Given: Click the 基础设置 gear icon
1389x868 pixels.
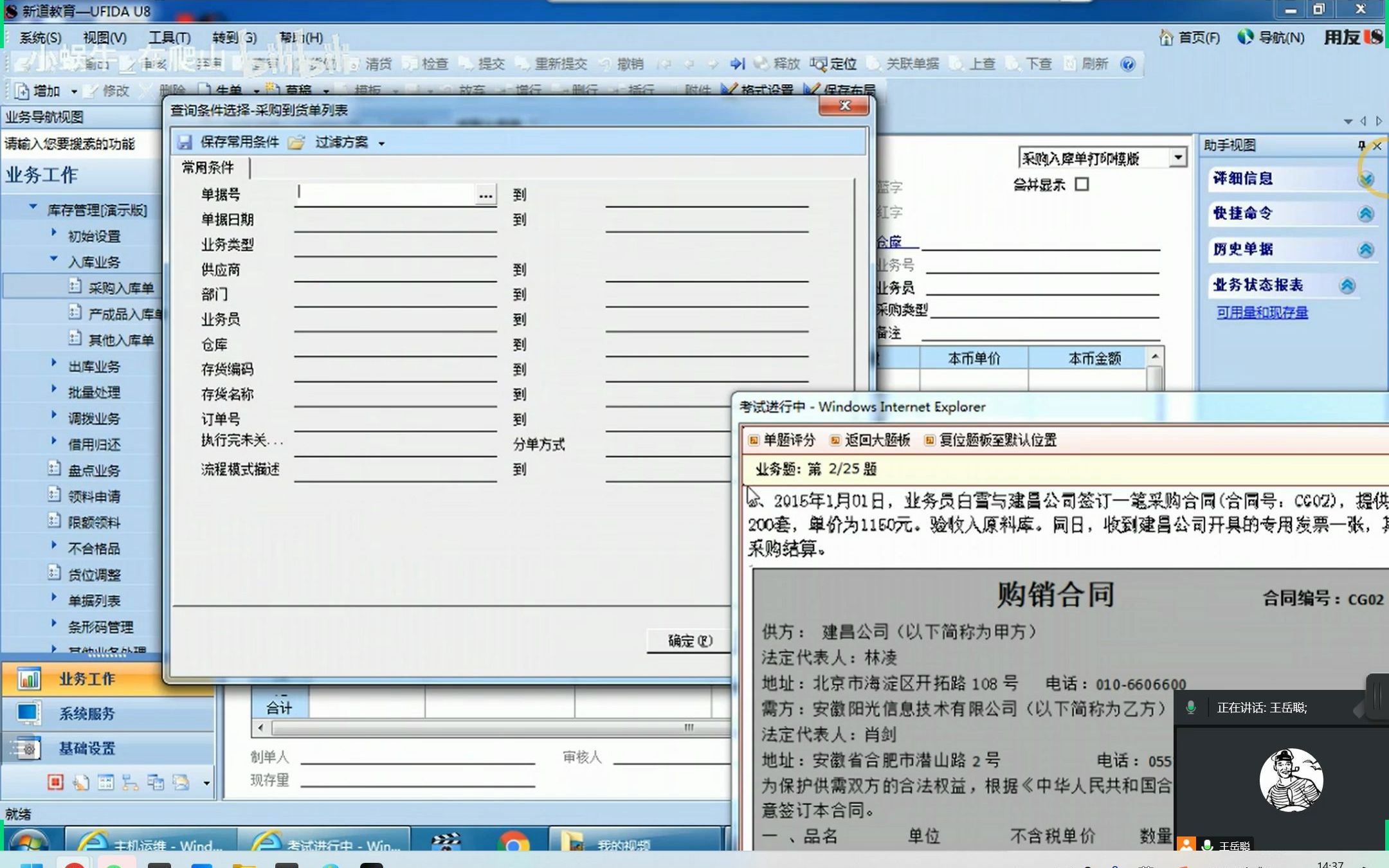Looking at the screenshot, I should [x=28, y=748].
